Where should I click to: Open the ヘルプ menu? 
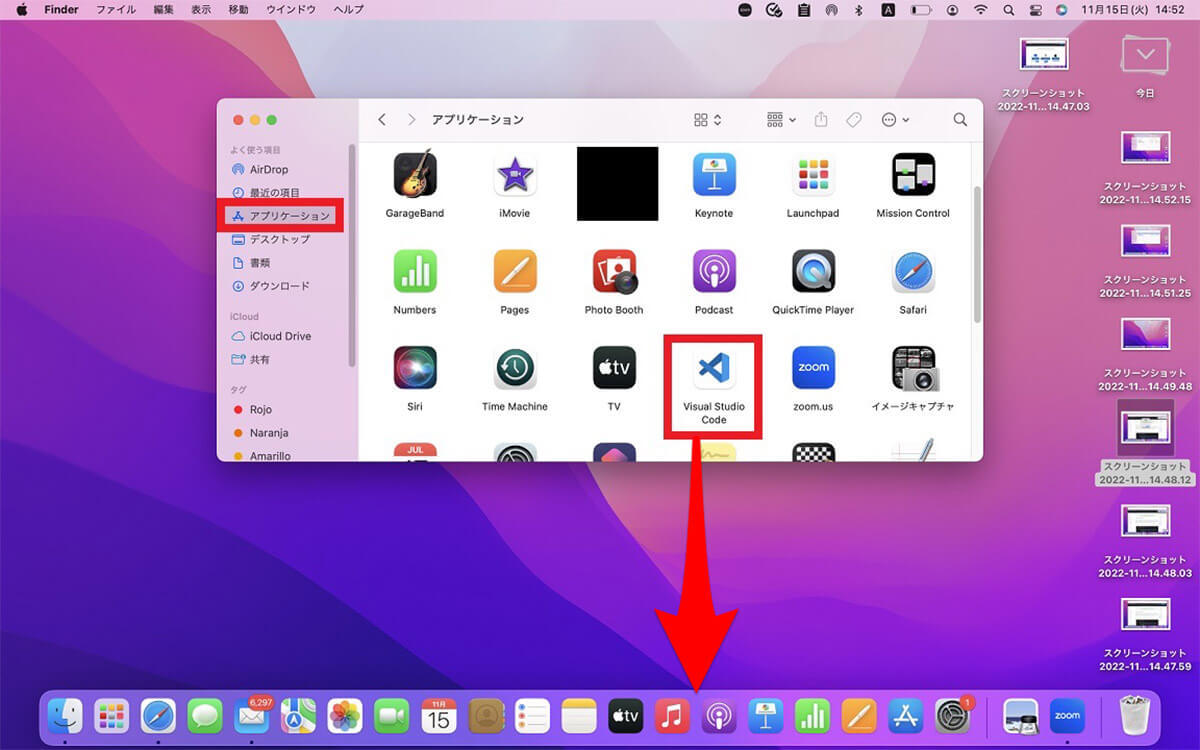(x=348, y=9)
